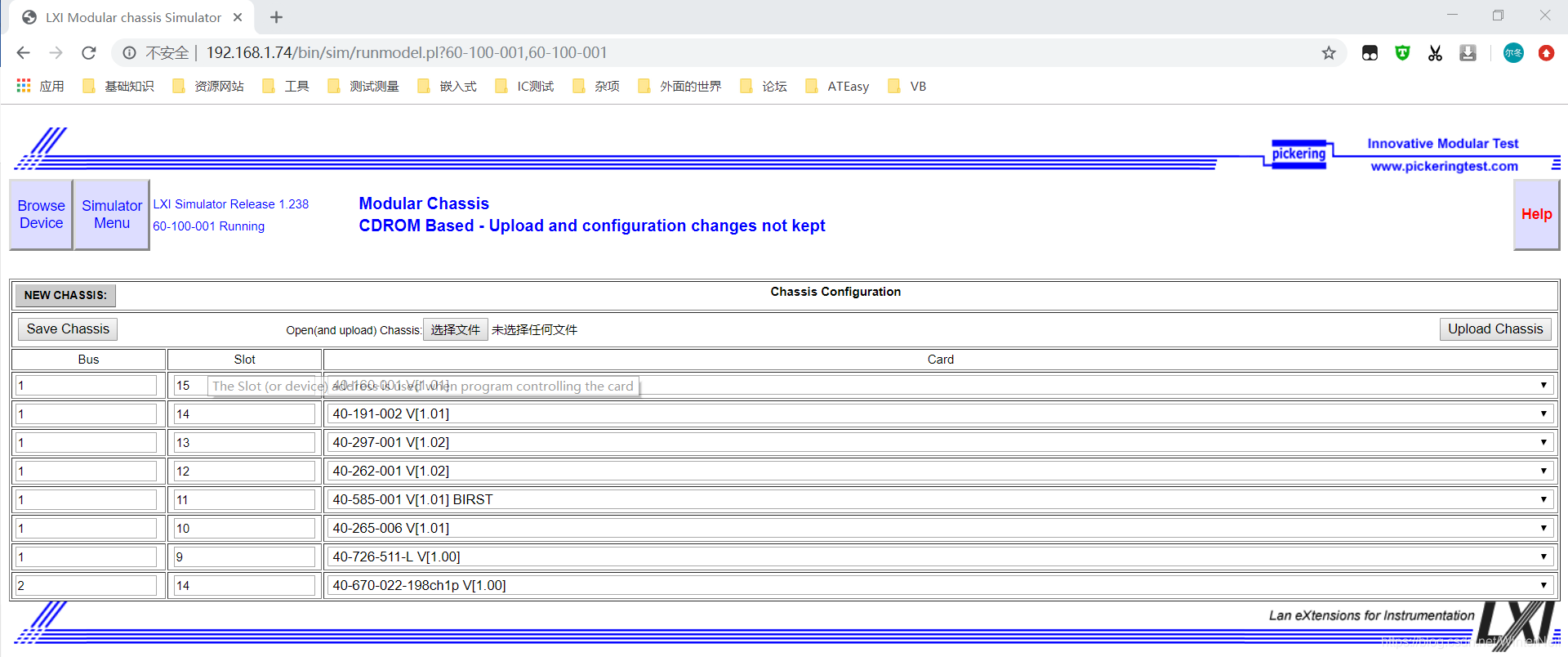1568x657 pixels.
Task: Expand the 40-670-022-198ch1p card dropdown
Action: [940, 585]
